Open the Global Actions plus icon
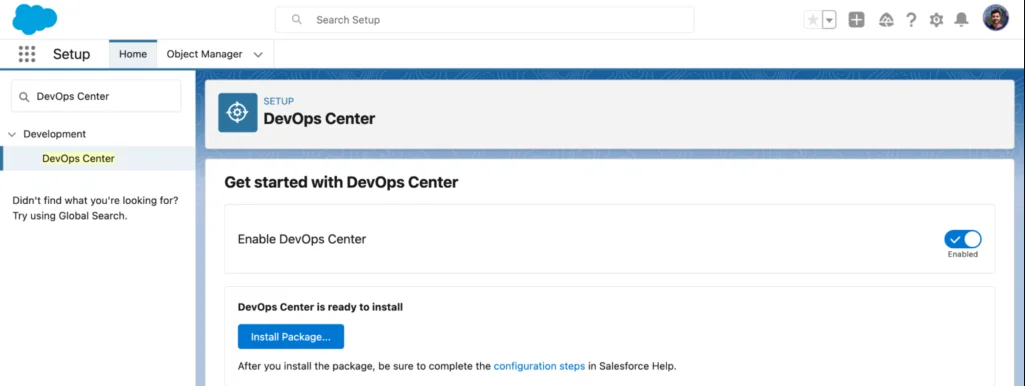1025x386 pixels. (856, 20)
